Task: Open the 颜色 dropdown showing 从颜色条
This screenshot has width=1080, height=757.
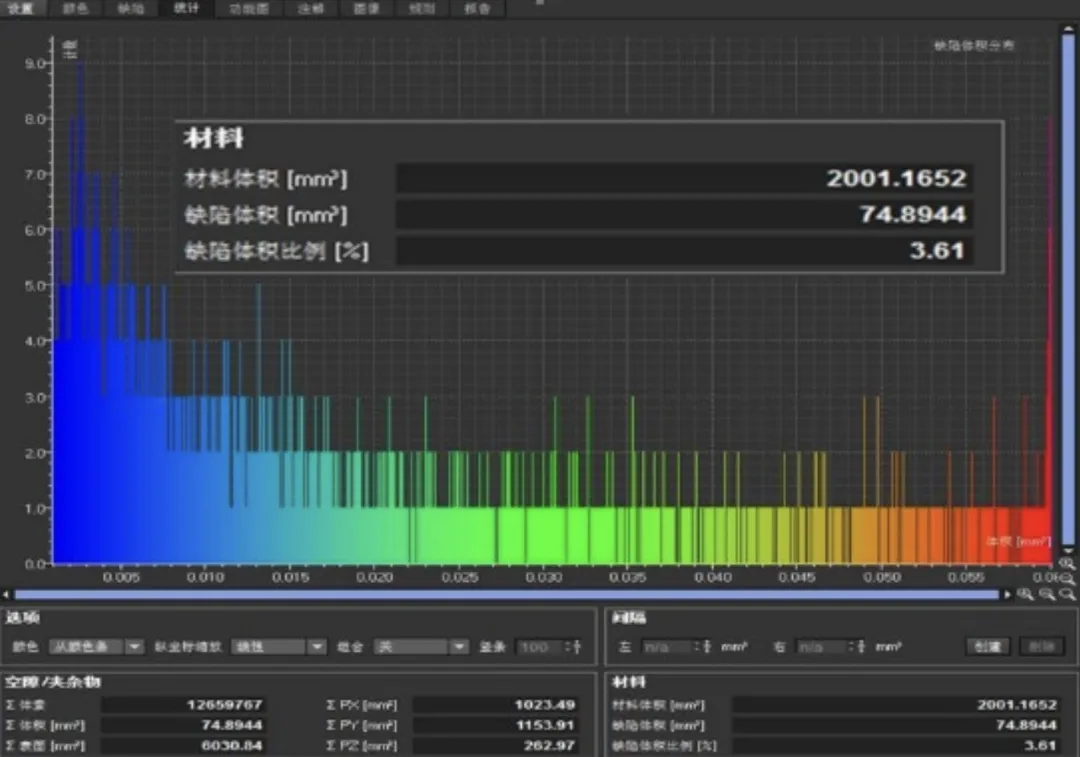Action: pyautogui.click(x=96, y=646)
